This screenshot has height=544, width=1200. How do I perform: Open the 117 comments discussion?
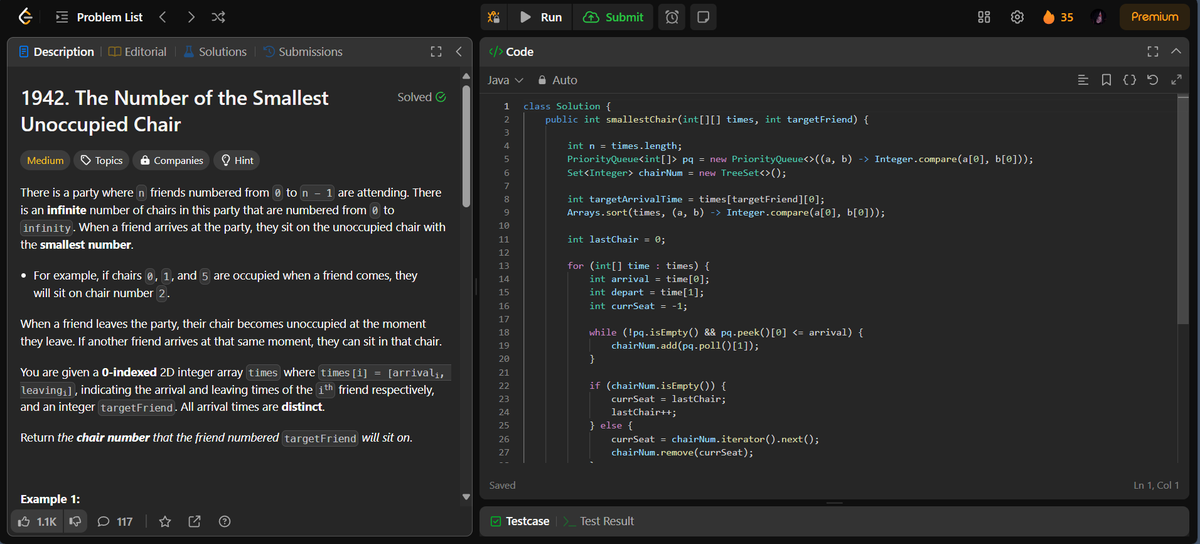click(x=115, y=521)
